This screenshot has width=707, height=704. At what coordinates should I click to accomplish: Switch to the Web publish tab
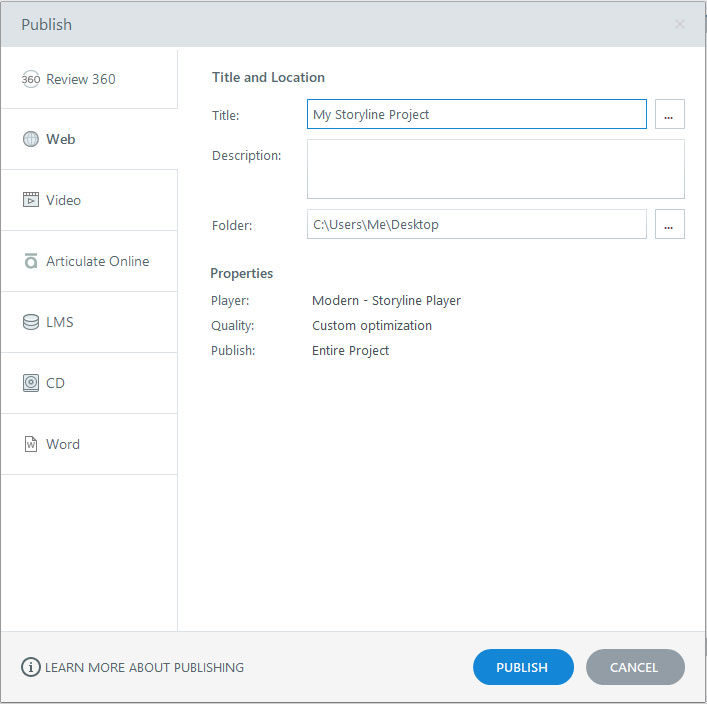(x=60, y=140)
